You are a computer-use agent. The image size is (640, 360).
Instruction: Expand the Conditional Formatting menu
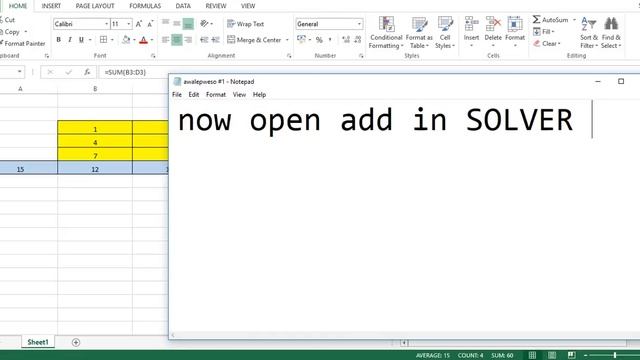(x=386, y=33)
